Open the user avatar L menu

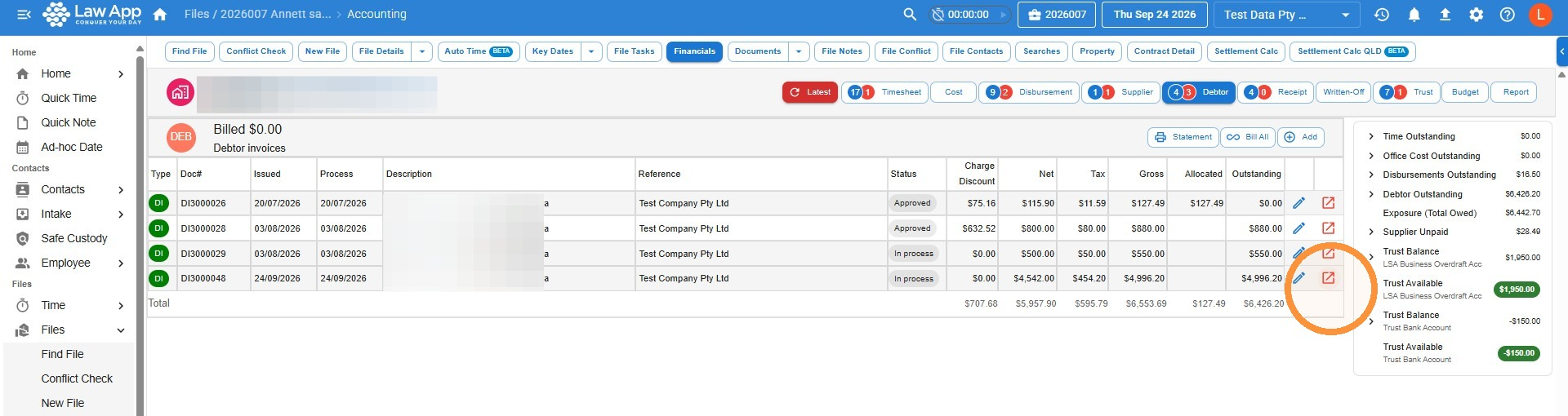click(x=1540, y=14)
